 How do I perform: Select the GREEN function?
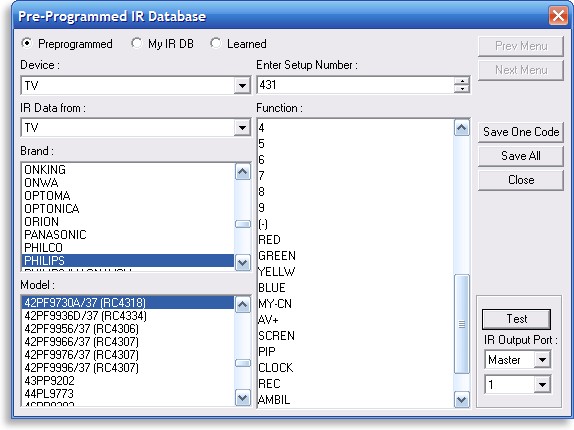[355, 256]
